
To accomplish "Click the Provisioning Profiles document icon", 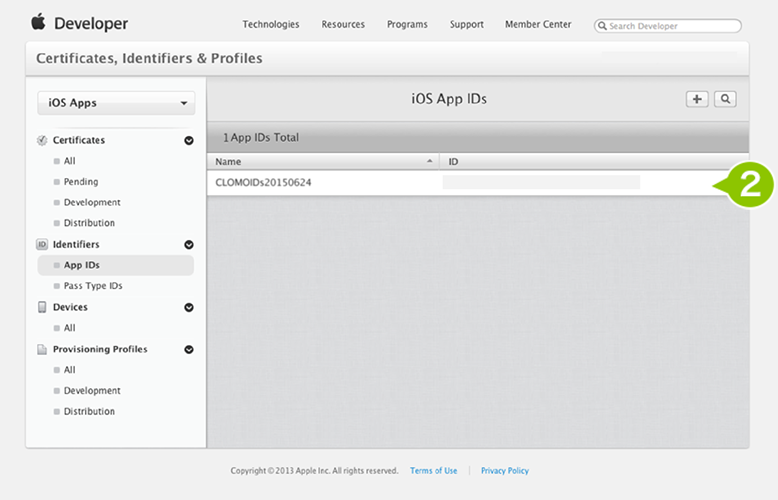I will pyautogui.click(x=42, y=349).
